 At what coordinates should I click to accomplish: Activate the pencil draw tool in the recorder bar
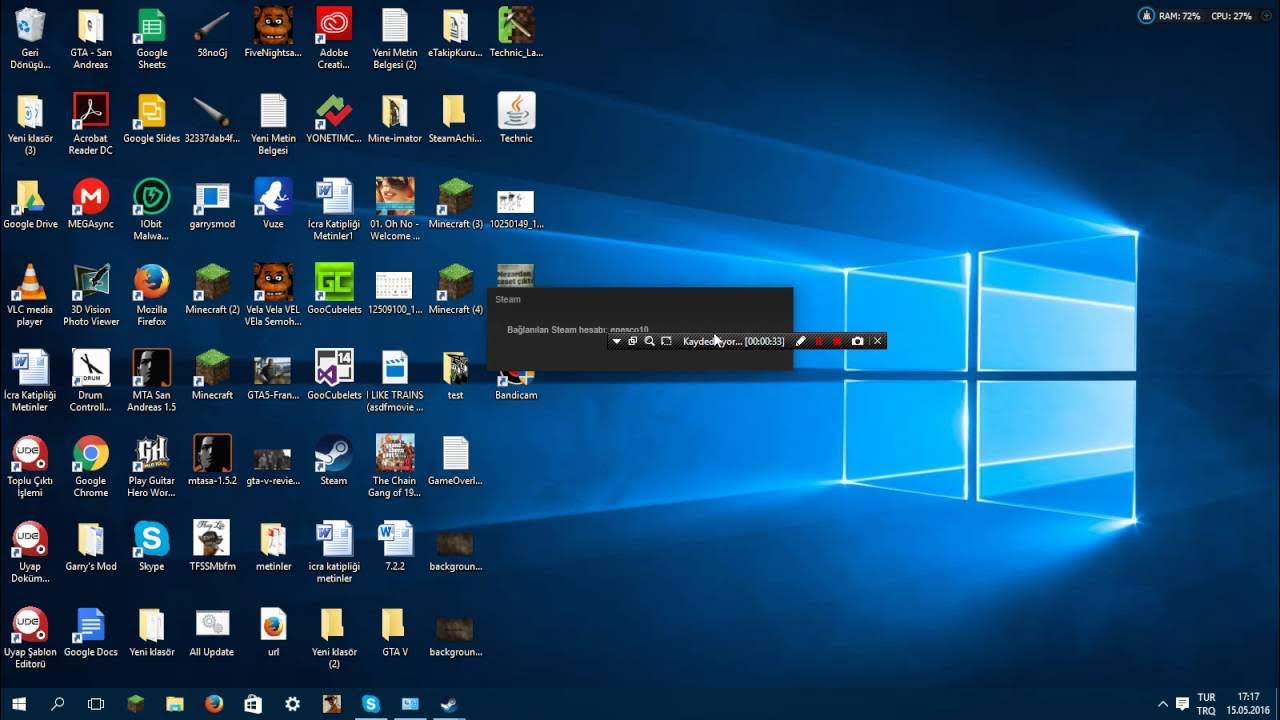[x=800, y=341]
